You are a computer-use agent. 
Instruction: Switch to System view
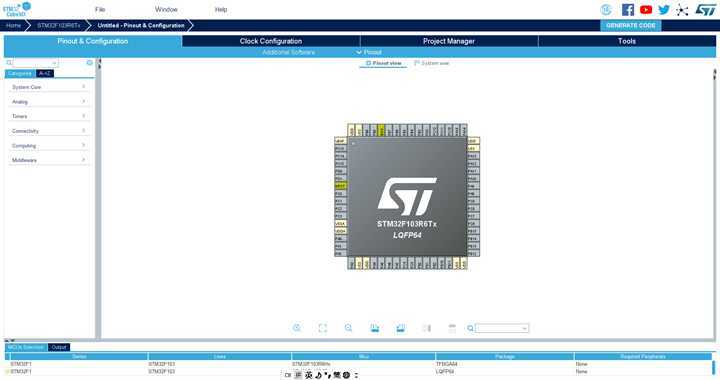pos(432,63)
